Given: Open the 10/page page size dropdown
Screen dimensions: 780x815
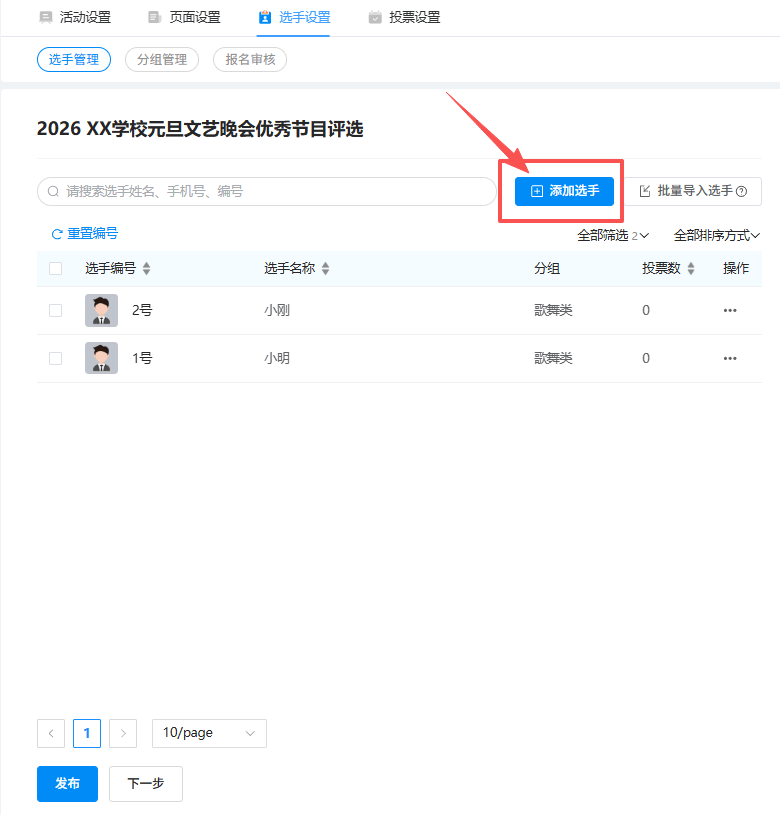Looking at the screenshot, I should [209, 733].
